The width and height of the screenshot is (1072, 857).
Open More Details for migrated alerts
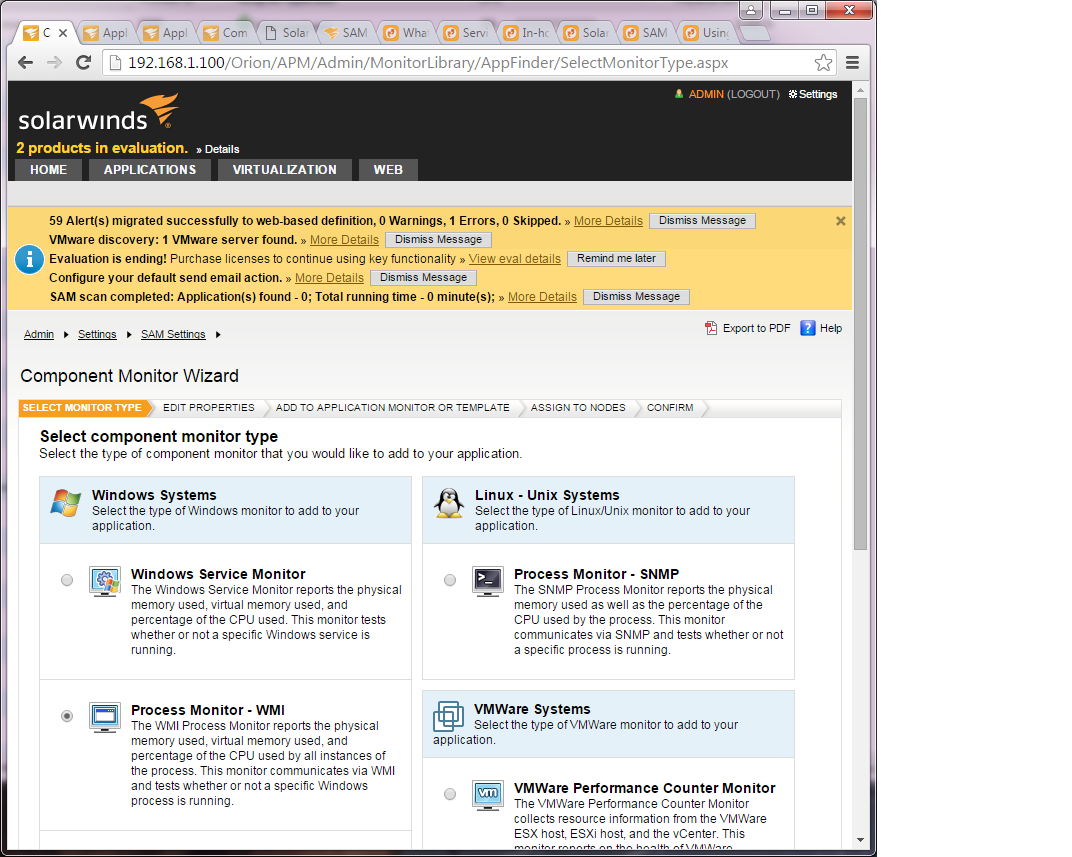click(x=608, y=221)
